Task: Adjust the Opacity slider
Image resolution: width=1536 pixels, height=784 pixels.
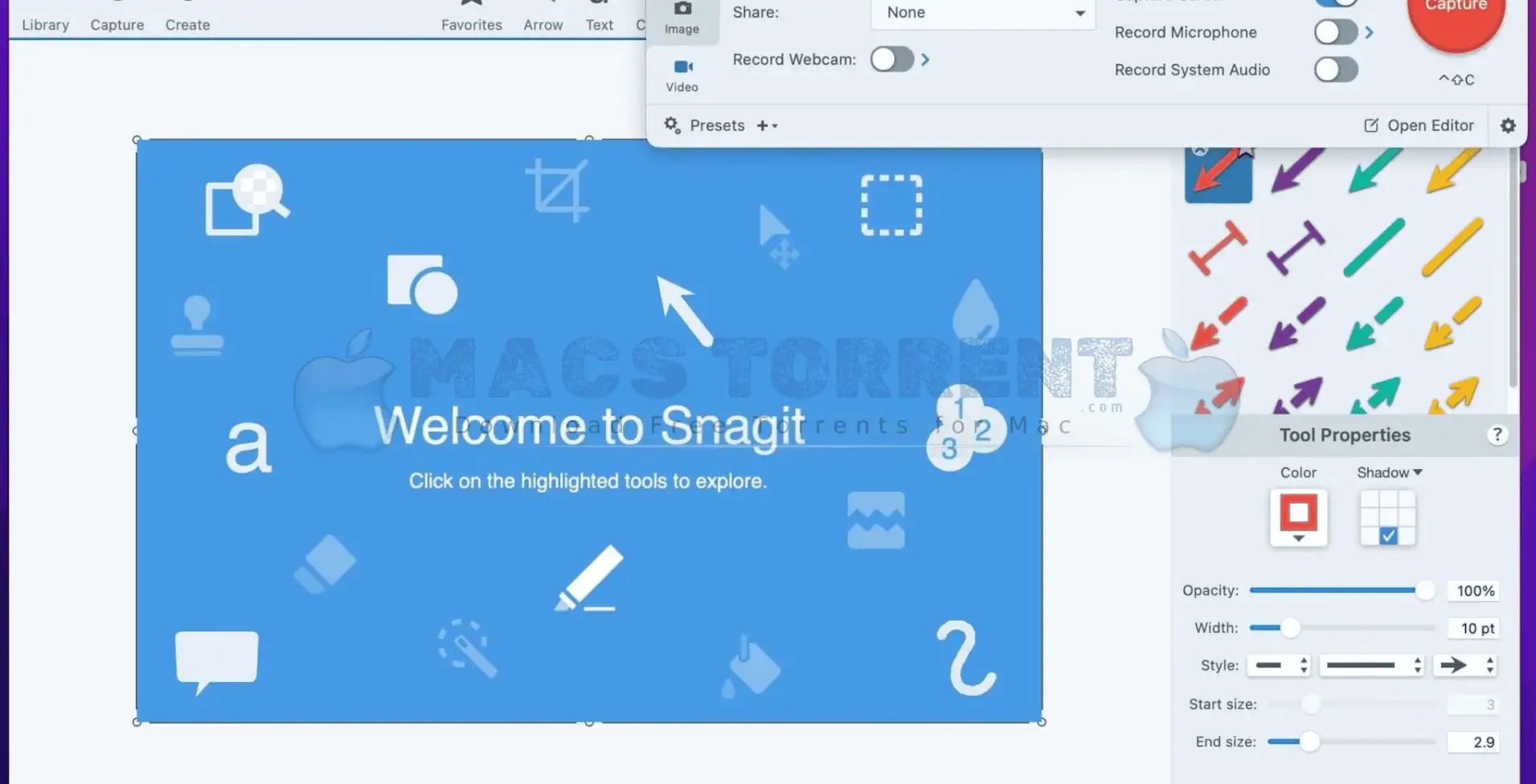Action: [1341, 590]
